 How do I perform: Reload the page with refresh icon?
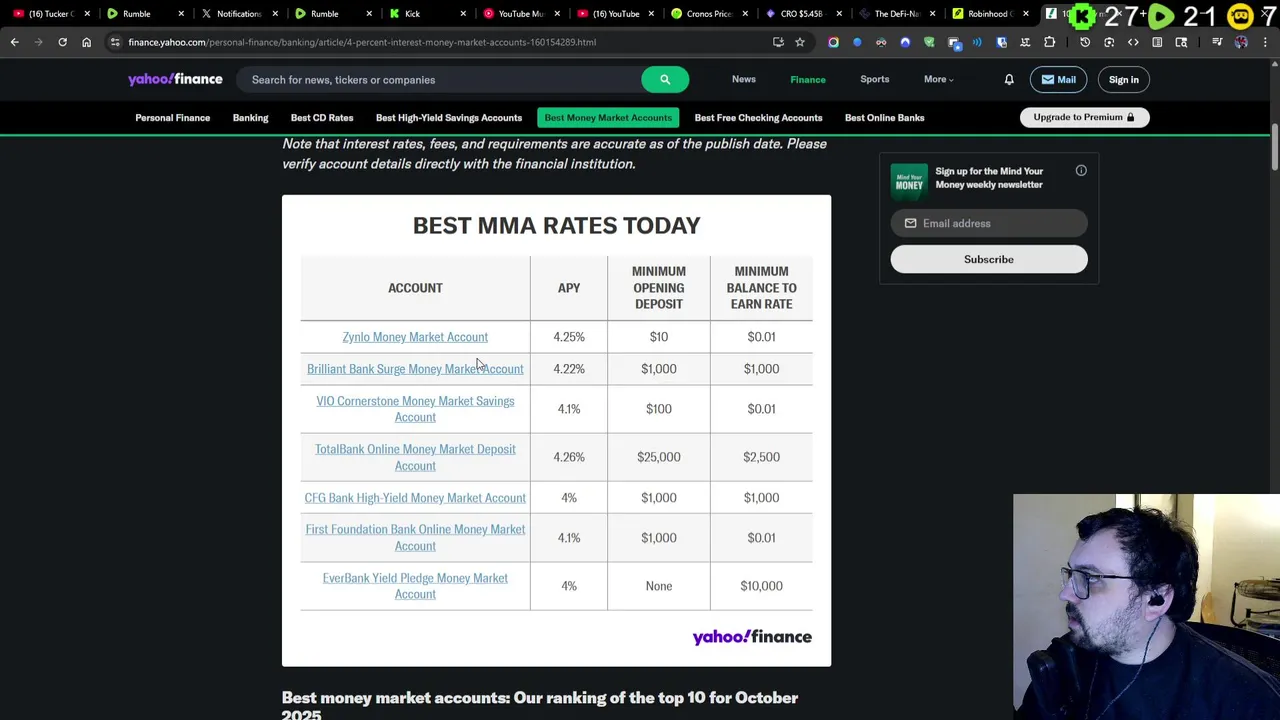pos(62,42)
